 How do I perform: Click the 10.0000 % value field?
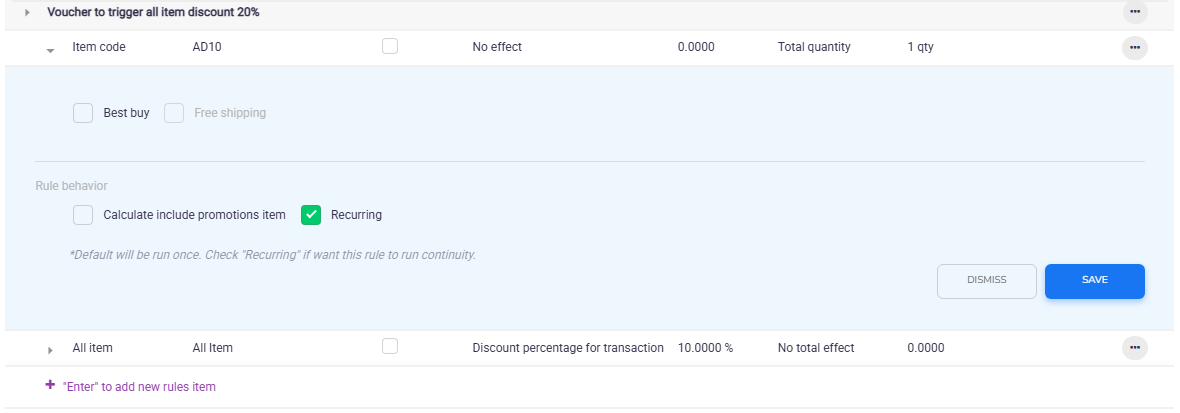tap(705, 348)
